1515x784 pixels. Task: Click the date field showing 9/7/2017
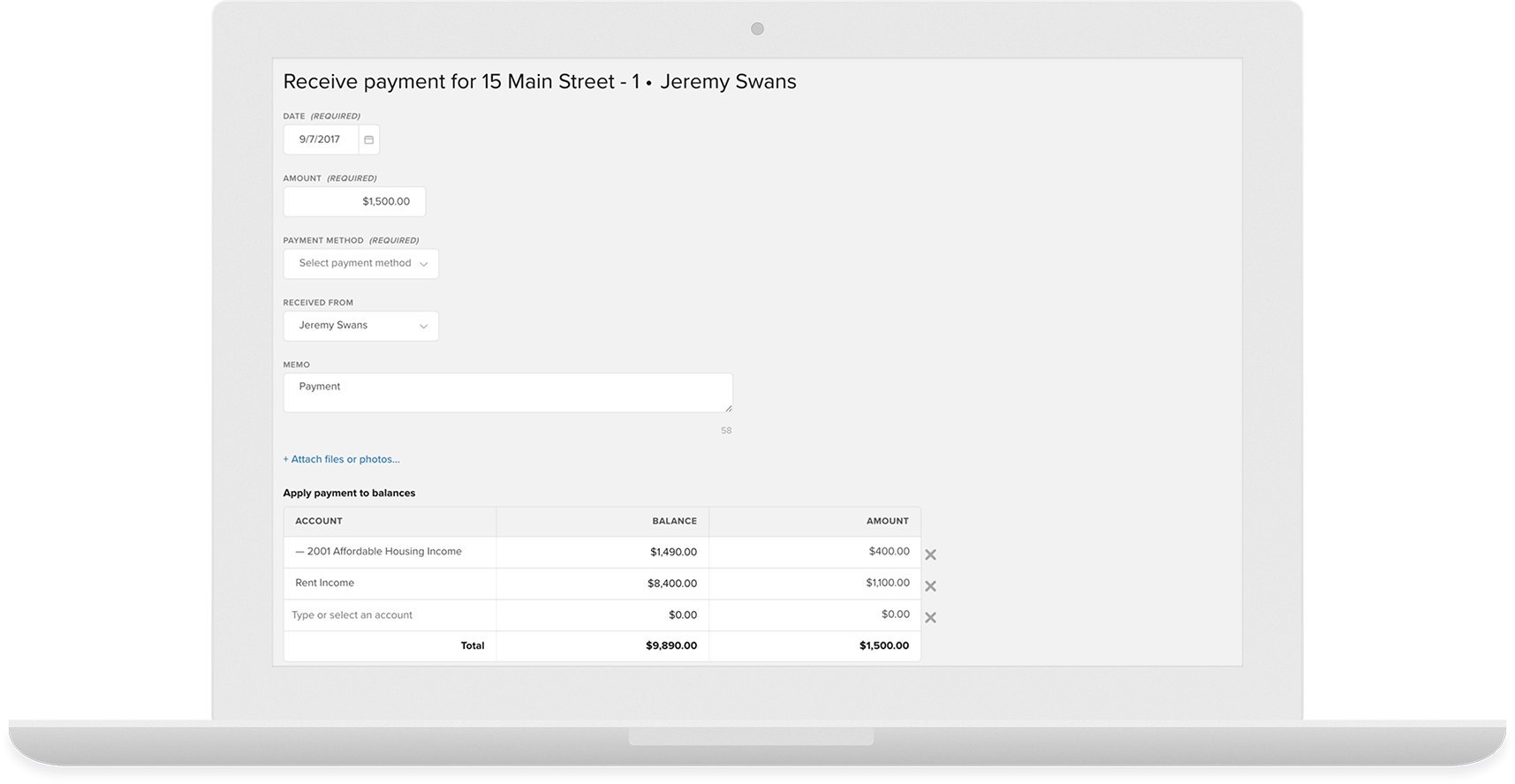[321, 139]
